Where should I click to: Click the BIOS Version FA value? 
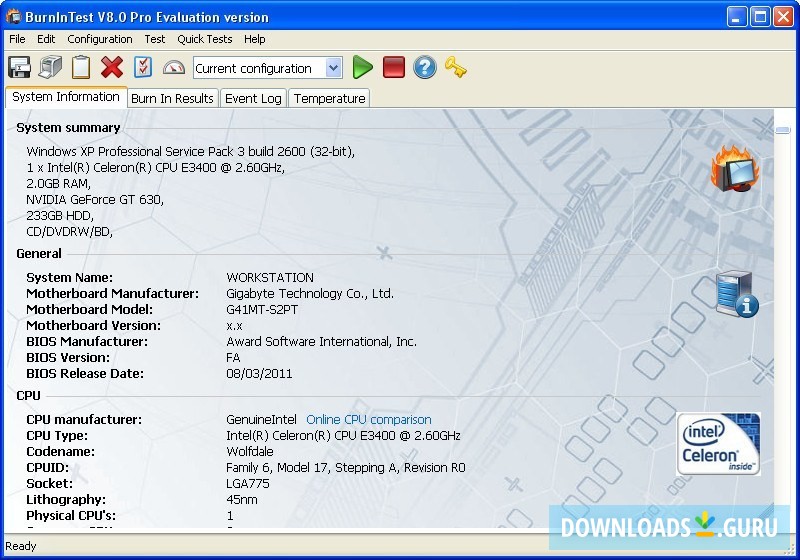pos(233,358)
